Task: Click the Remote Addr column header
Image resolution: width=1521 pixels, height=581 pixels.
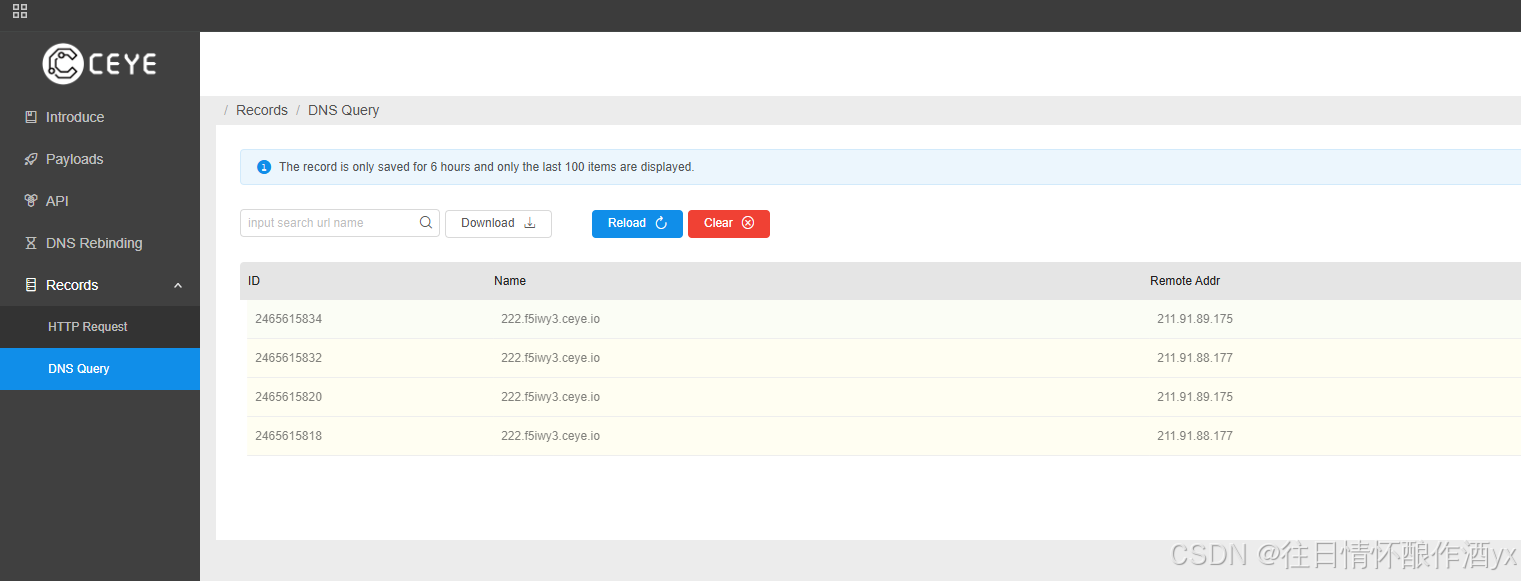Action: pyautogui.click(x=1185, y=281)
